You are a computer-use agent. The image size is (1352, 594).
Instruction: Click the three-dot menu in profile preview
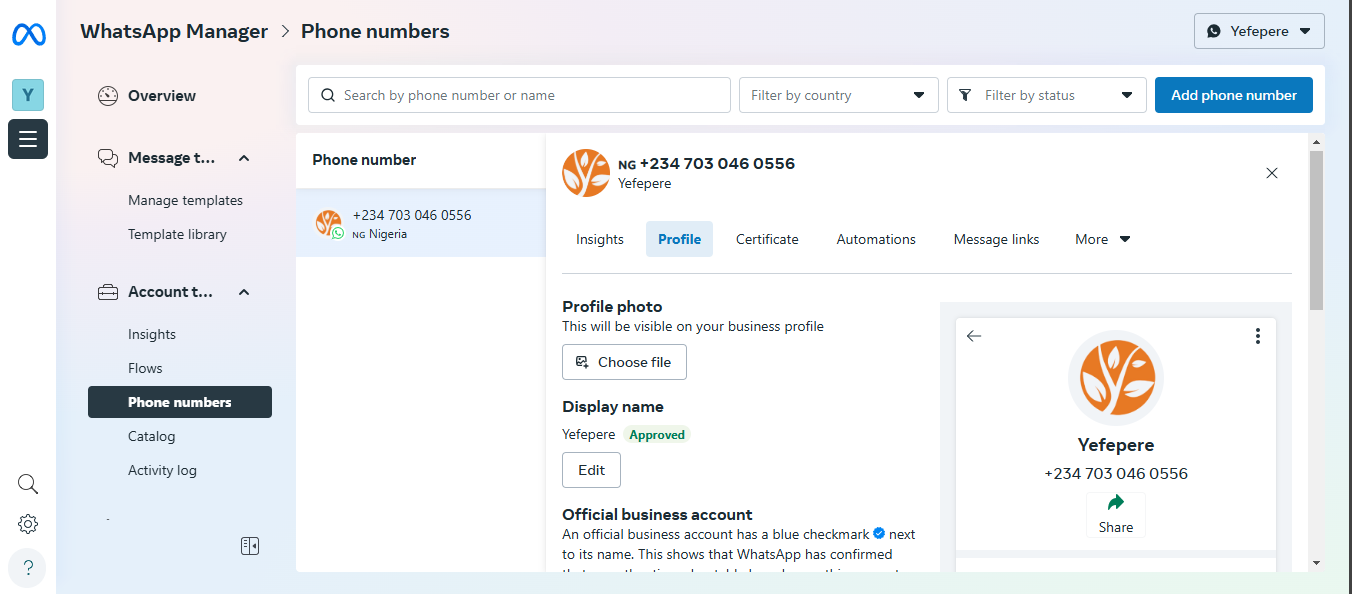(1258, 336)
